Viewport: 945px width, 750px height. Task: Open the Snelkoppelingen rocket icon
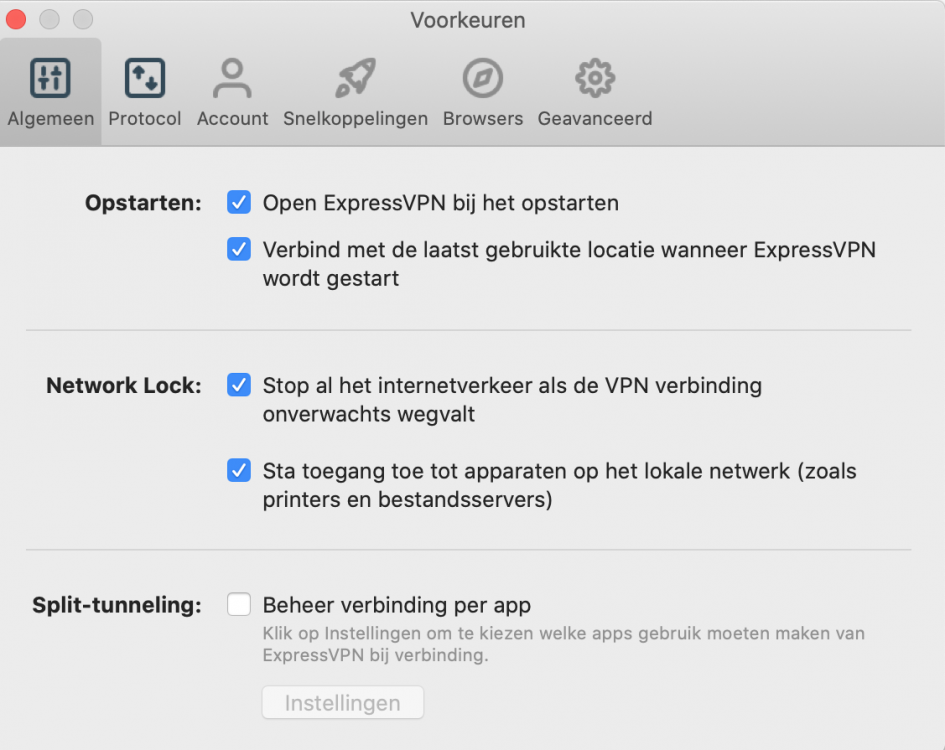point(355,77)
